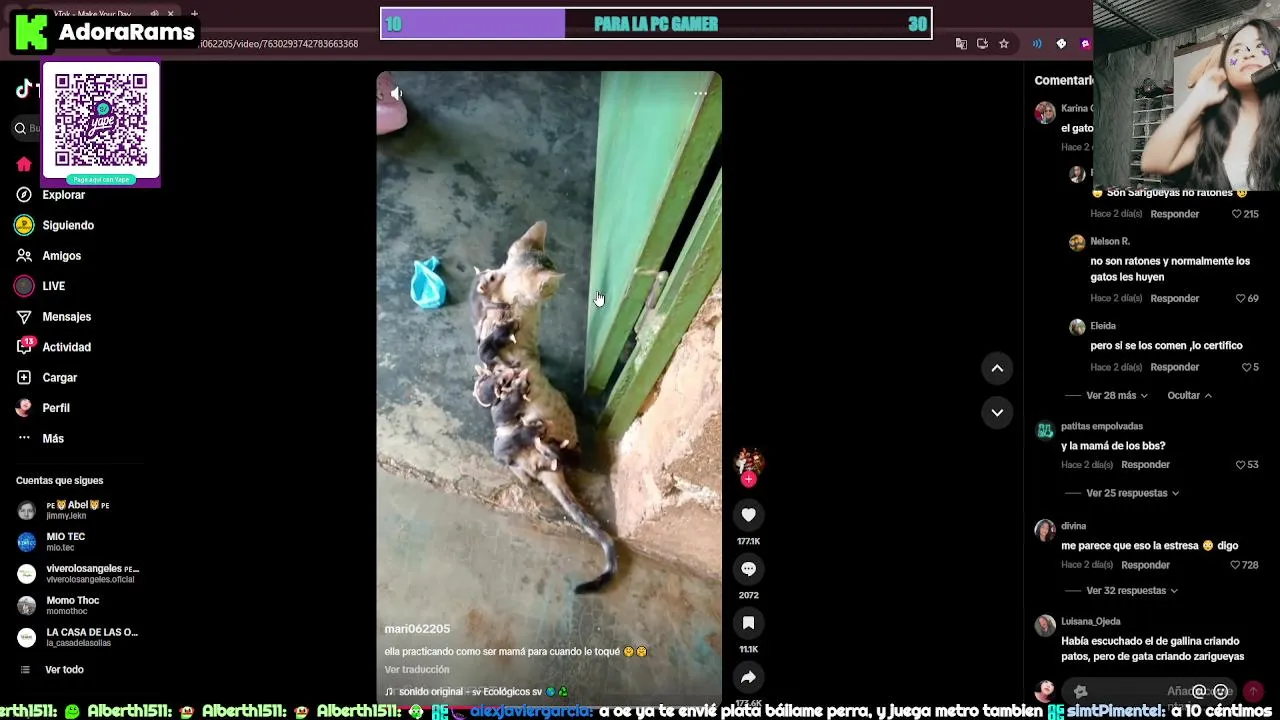The image size is (1280, 720).
Task: Open the Más three-dot menu
Action: pos(24,438)
